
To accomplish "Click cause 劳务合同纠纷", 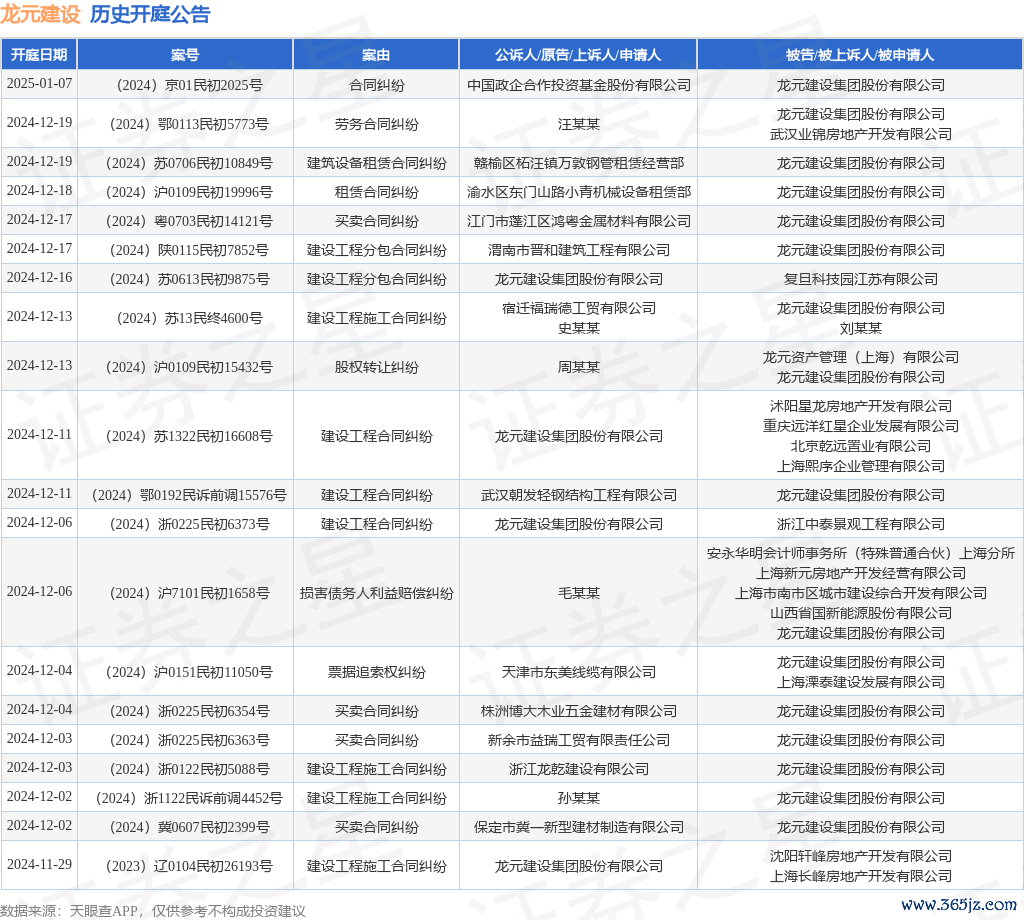I will click(376, 124).
